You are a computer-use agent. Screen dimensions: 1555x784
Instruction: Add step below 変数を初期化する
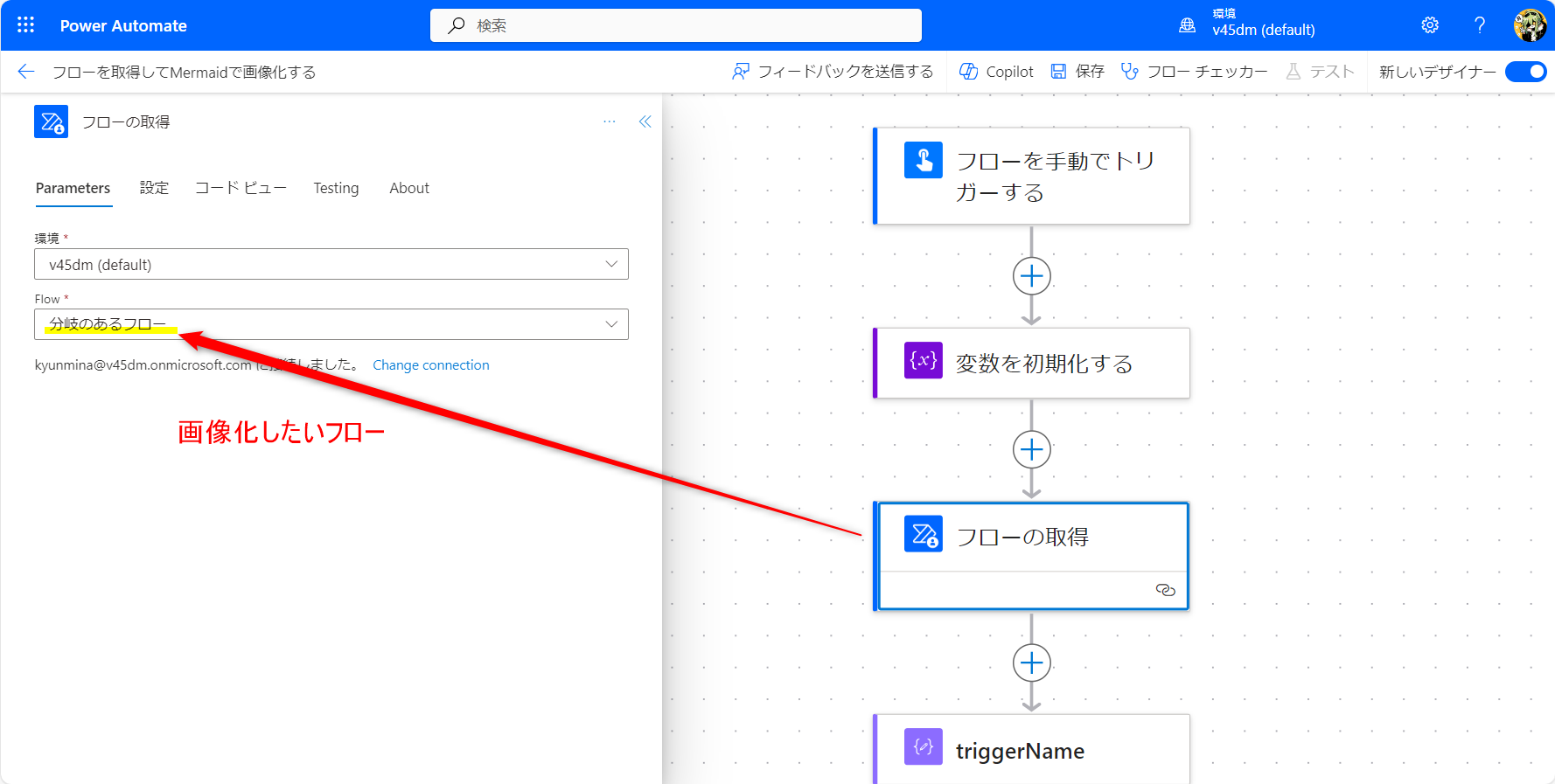1032,449
